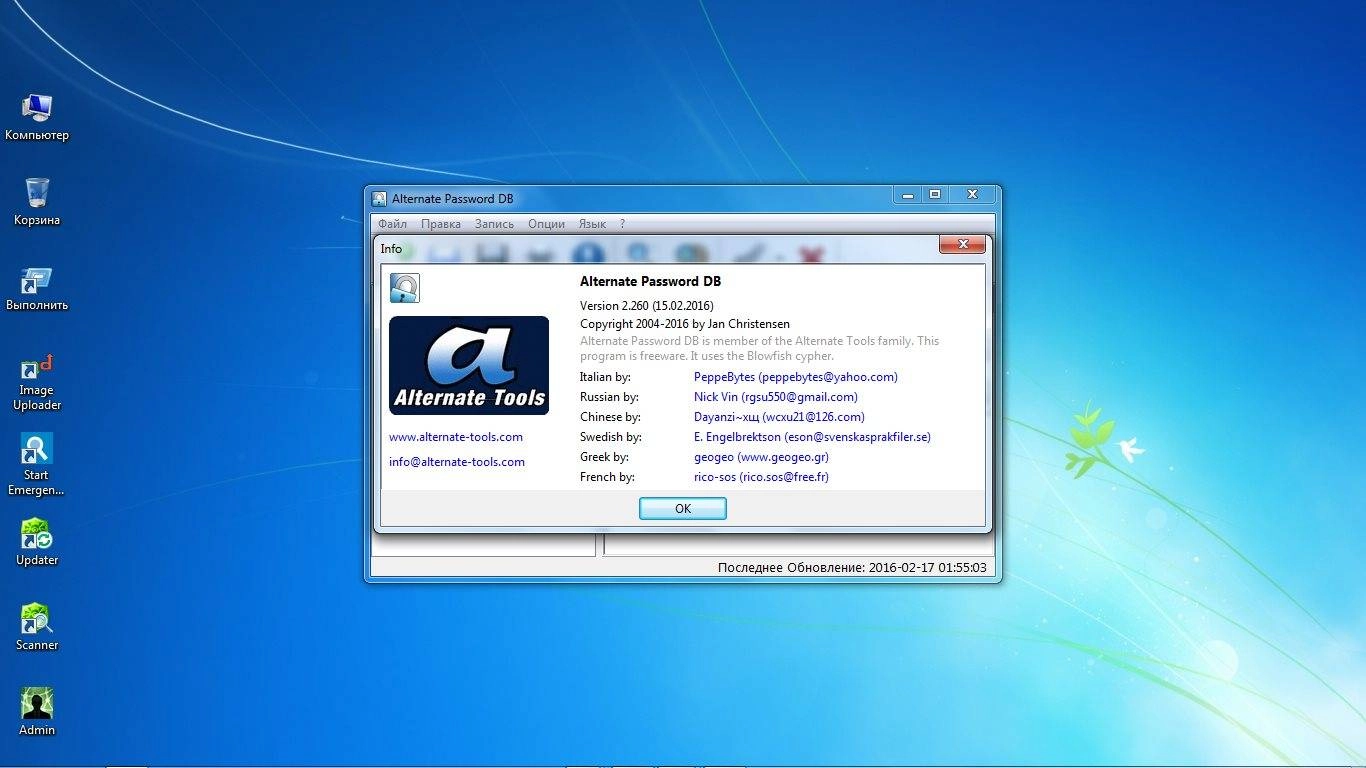Click Nick Vin Russian translator link

776,397
